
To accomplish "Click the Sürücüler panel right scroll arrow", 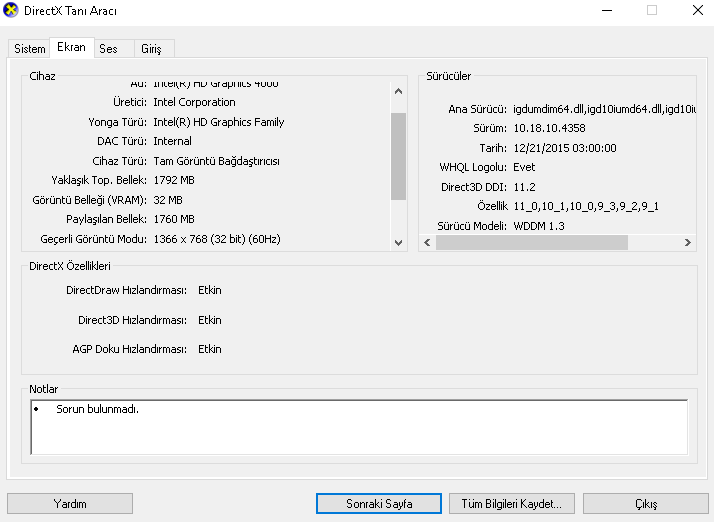I will coord(688,242).
